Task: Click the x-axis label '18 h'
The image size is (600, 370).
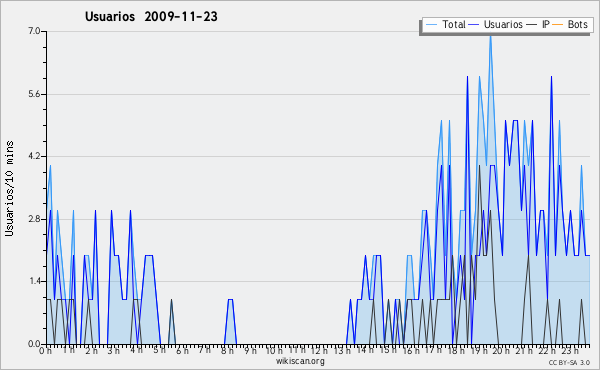Action: pyautogui.click(x=456, y=351)
